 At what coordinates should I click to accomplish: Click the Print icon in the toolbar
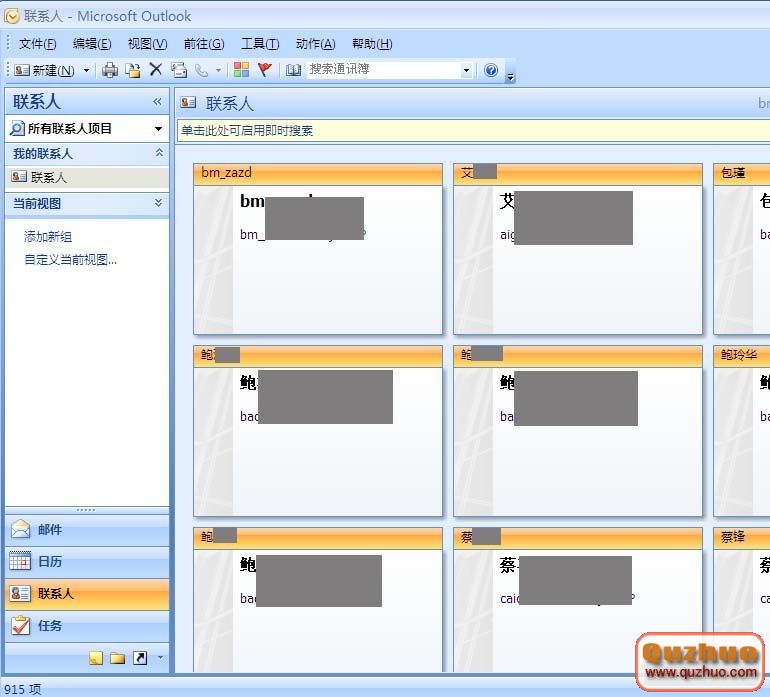pos(110,70)
